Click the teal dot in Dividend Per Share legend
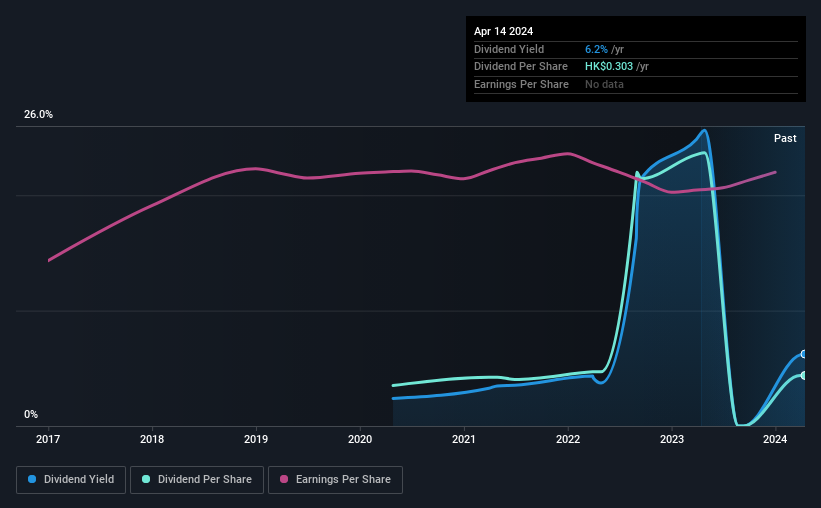 146,480
